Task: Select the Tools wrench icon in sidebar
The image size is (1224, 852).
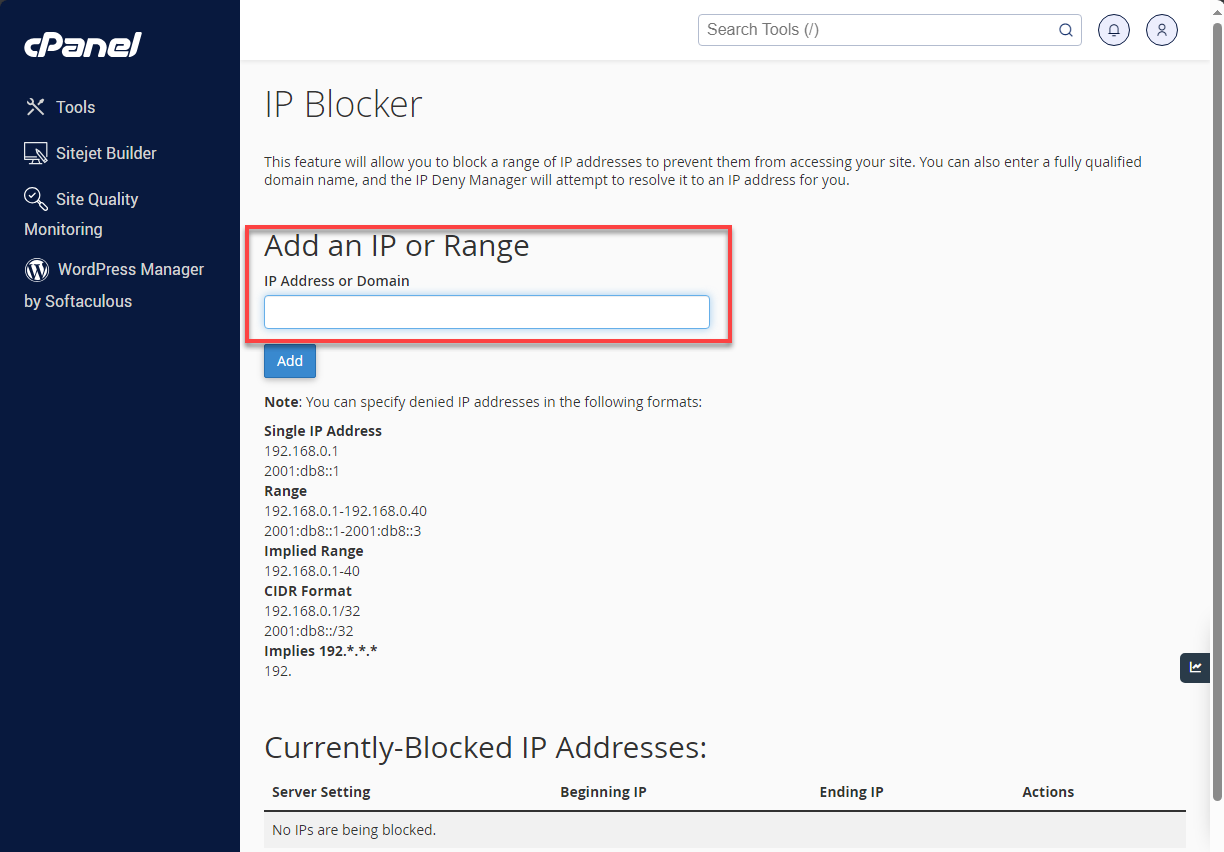Action: click(x=35, y=106)
